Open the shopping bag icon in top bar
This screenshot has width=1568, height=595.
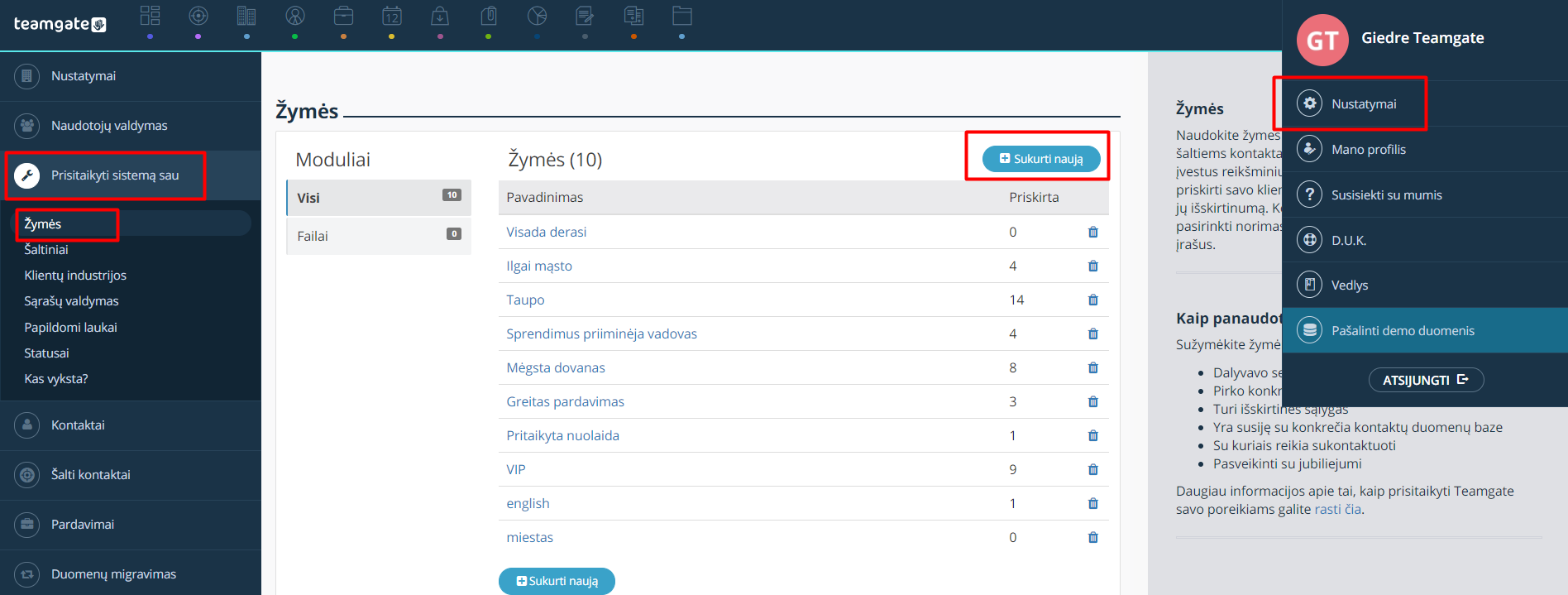(440, 16)
